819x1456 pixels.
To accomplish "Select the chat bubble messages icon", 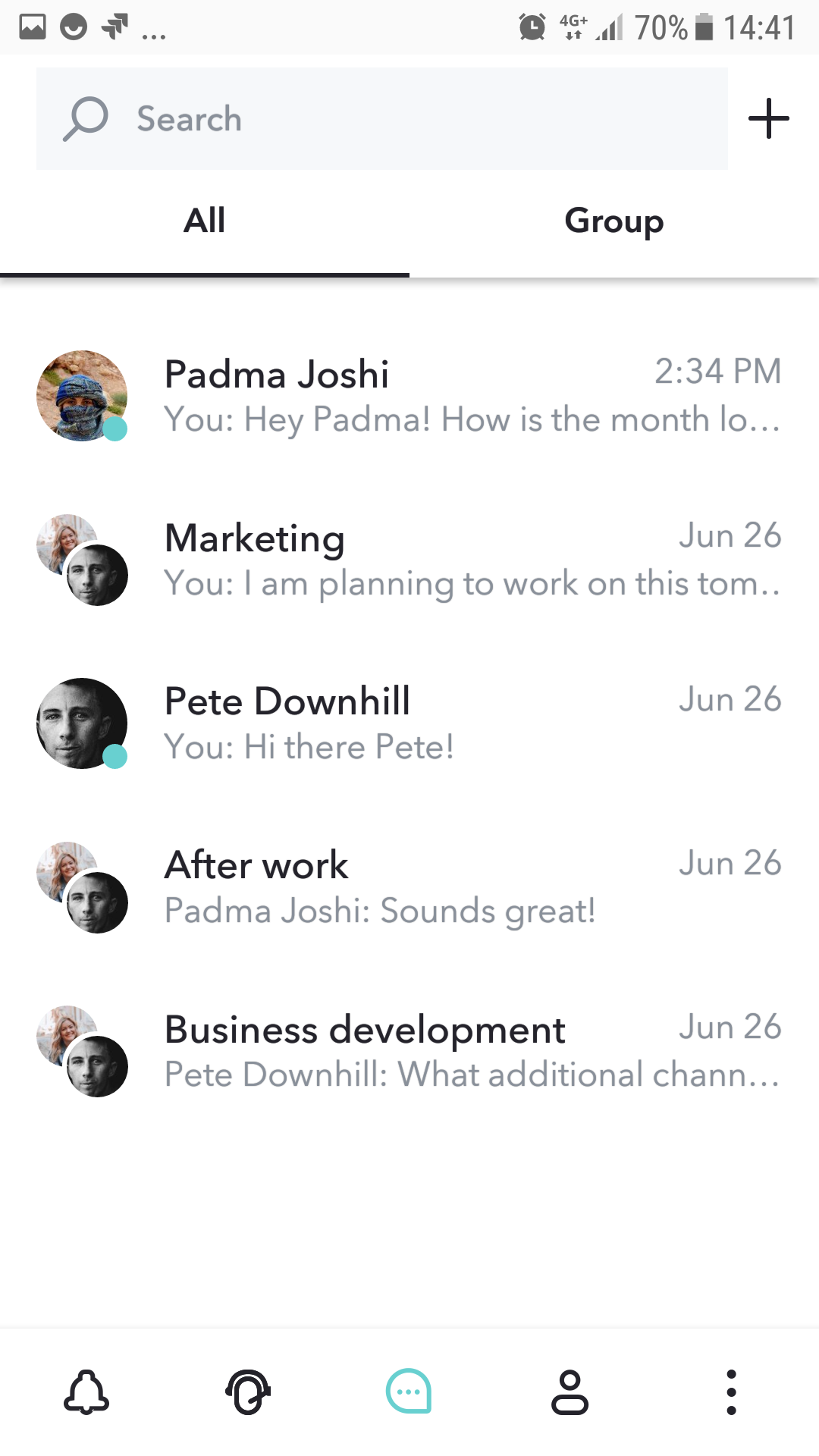I will point(409,1392).
